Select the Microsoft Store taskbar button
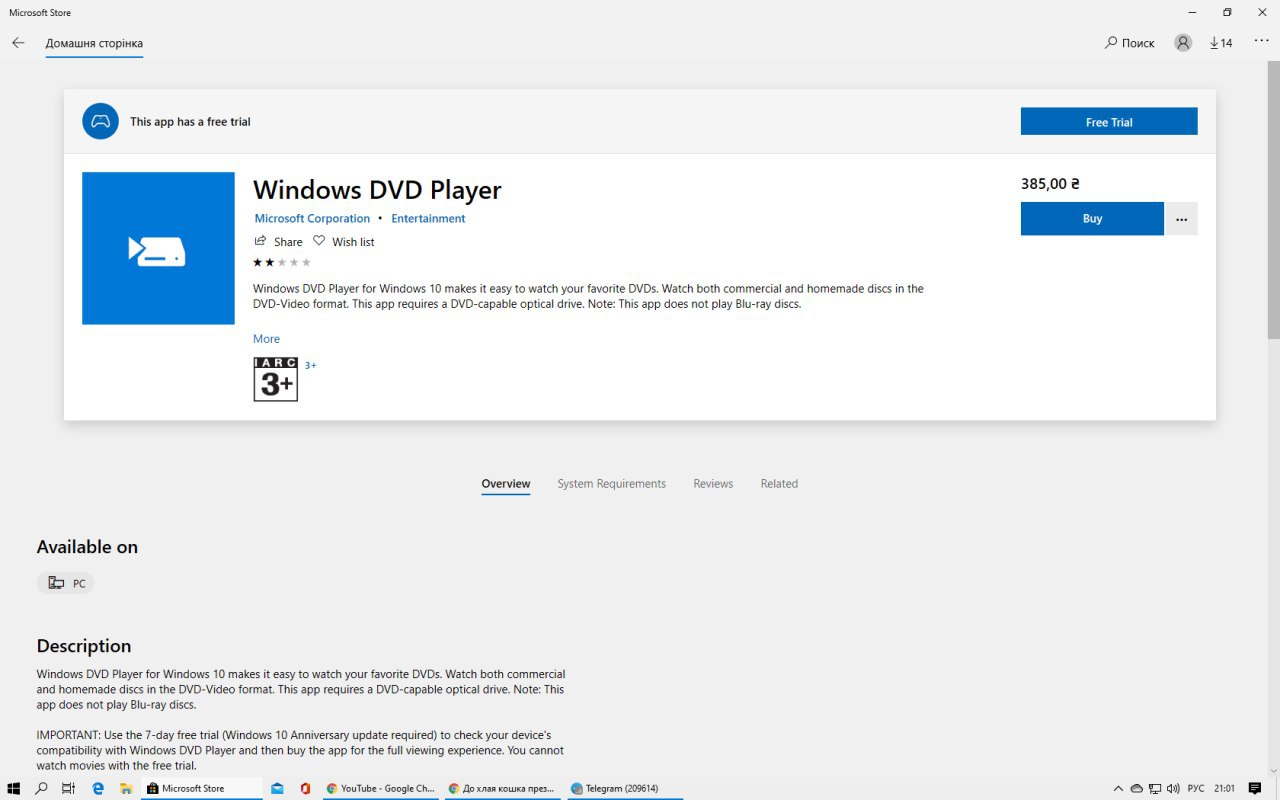 coord(202,788)
